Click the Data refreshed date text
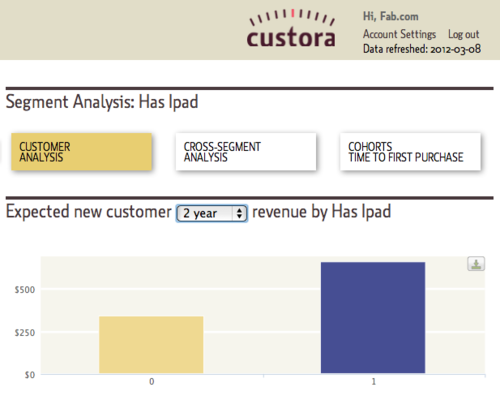The width and height of the screenshot is (500, 400). [422, 49]
